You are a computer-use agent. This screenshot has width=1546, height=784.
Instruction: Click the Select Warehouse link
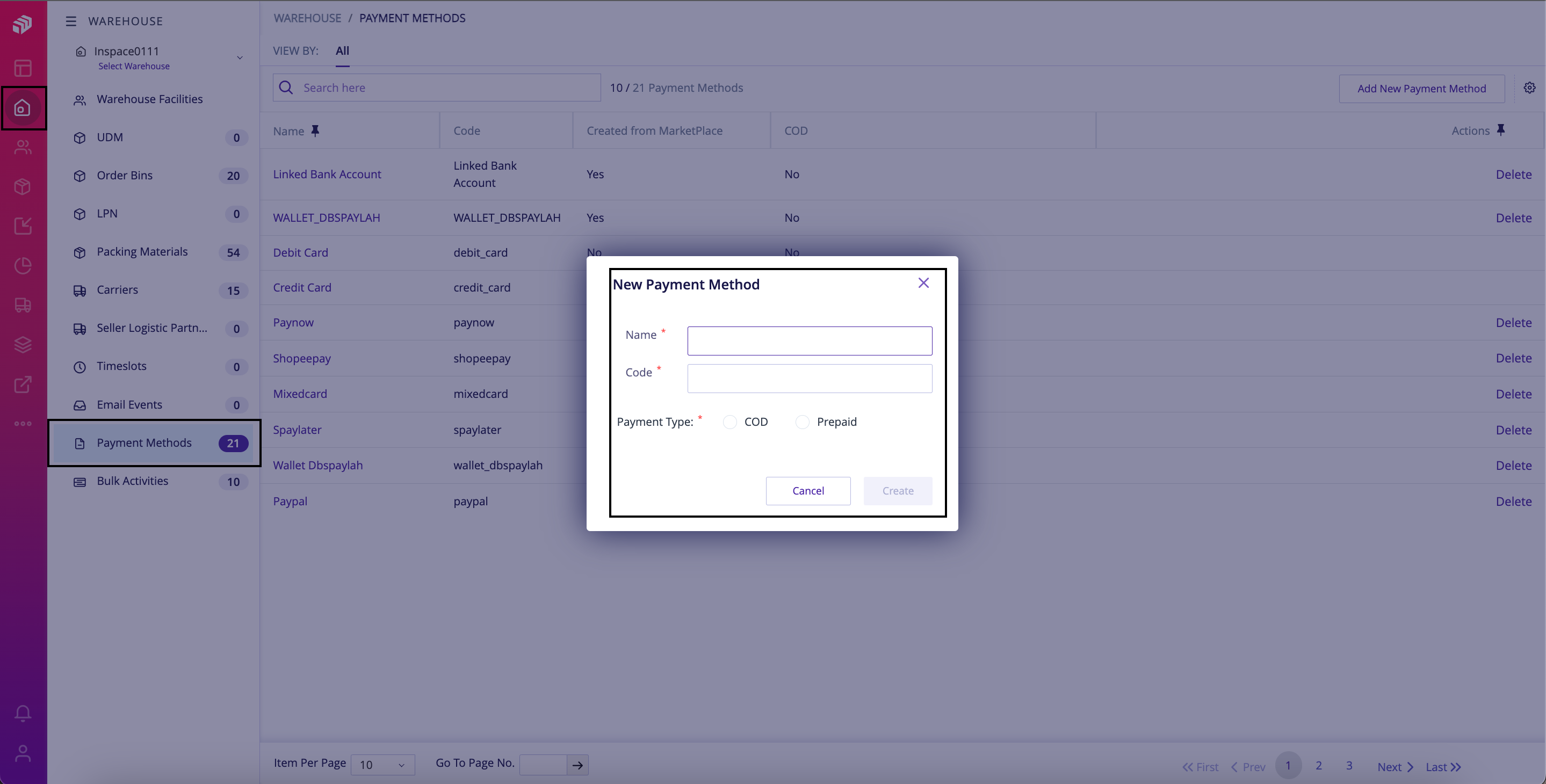[x=134, y=66]
